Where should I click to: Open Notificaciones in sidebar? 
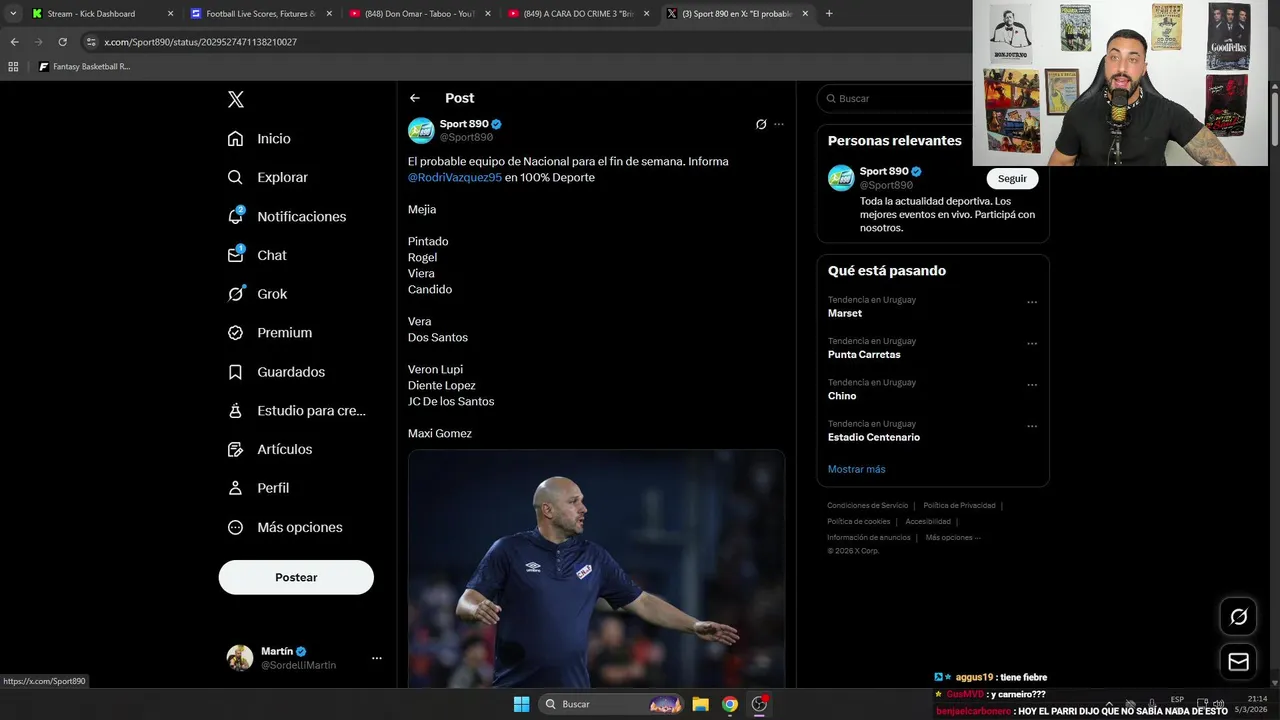(286, 216)
